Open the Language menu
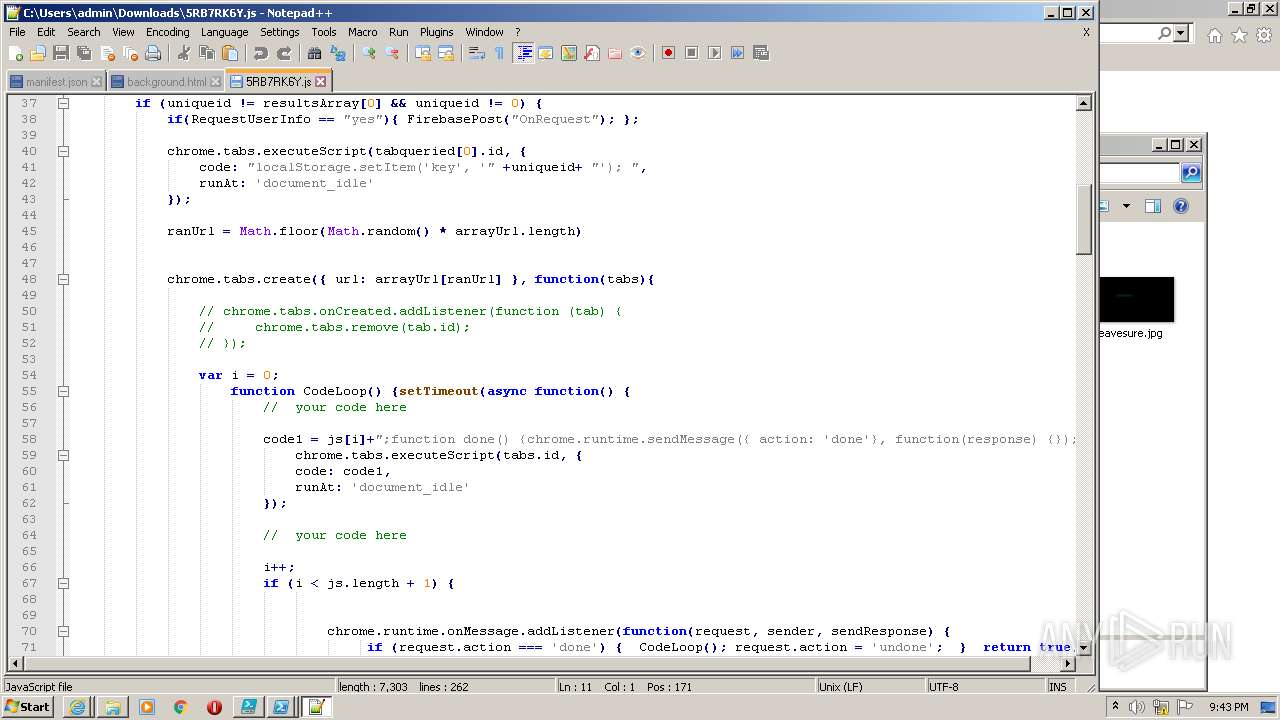The image size is (1280, 720). 224,32
